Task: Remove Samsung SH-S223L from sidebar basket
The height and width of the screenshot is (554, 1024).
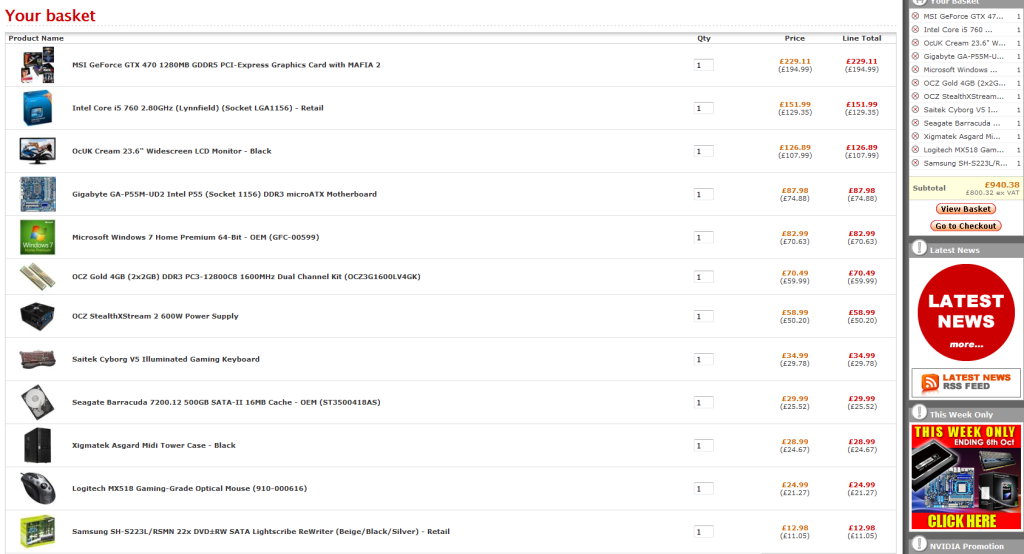Action: (915, 163)
